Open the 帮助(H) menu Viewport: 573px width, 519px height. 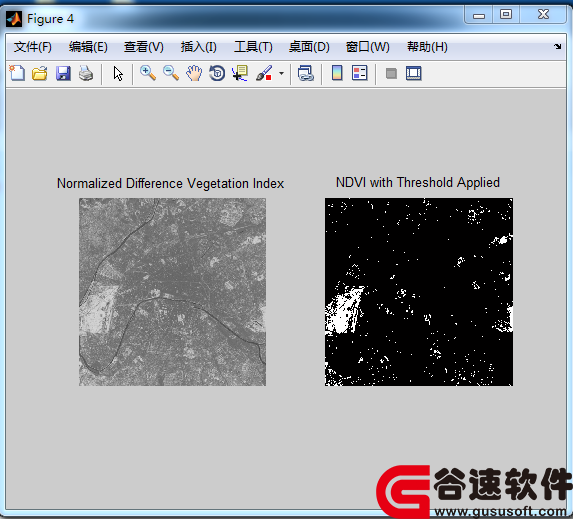pos(427,47)
